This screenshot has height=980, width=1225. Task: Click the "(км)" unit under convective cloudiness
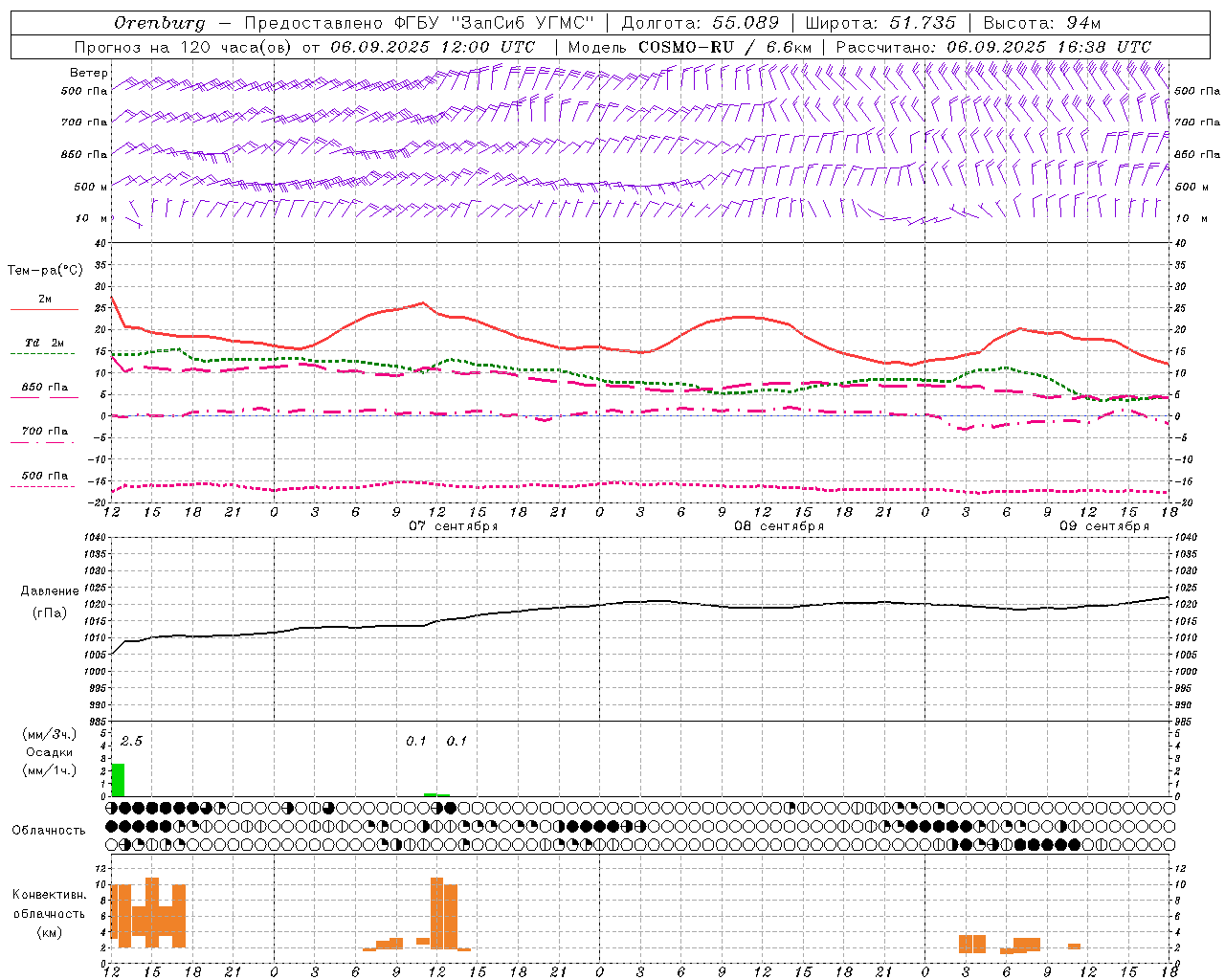[50, 932]
